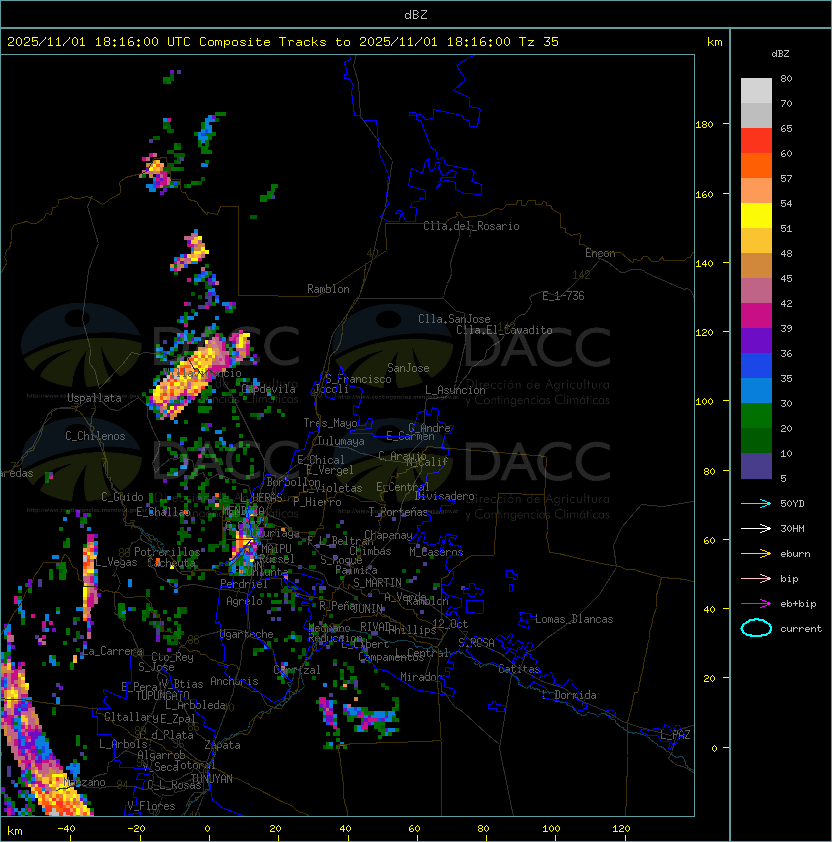Click the 'Potrerillos' map label

pos(167,552)
